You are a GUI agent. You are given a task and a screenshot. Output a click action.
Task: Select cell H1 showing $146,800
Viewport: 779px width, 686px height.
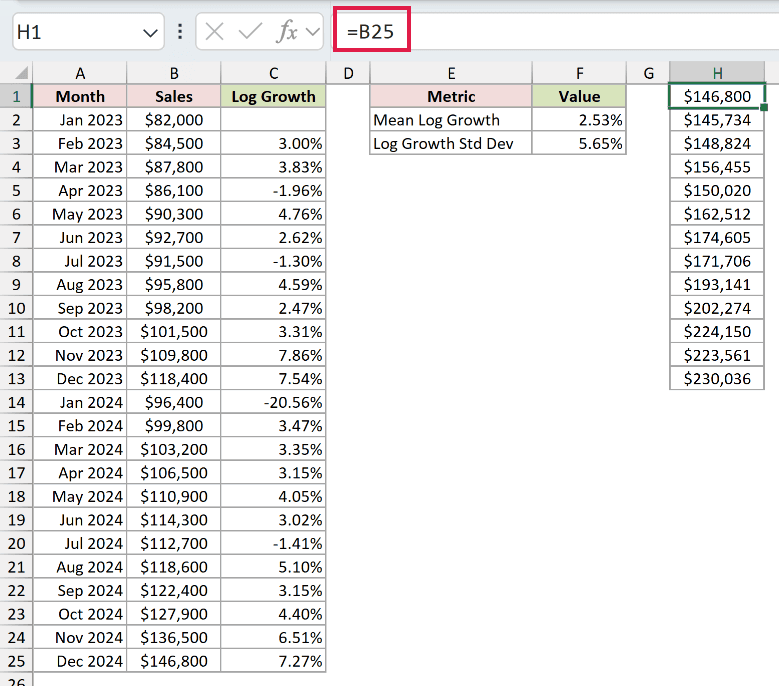[x=717, y=96]
